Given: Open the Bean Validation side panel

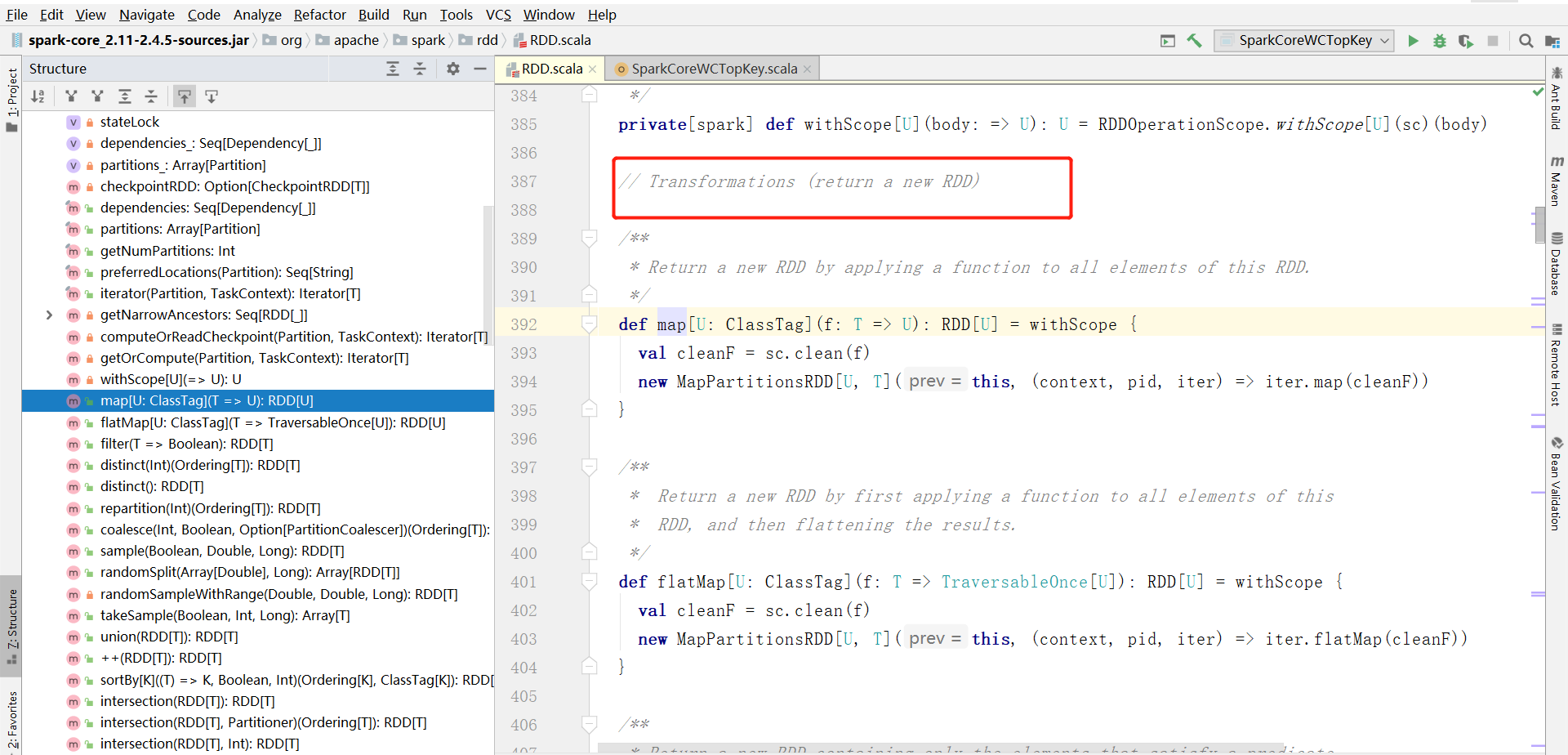Looking at the screenshot, I should click(1556, 484).
